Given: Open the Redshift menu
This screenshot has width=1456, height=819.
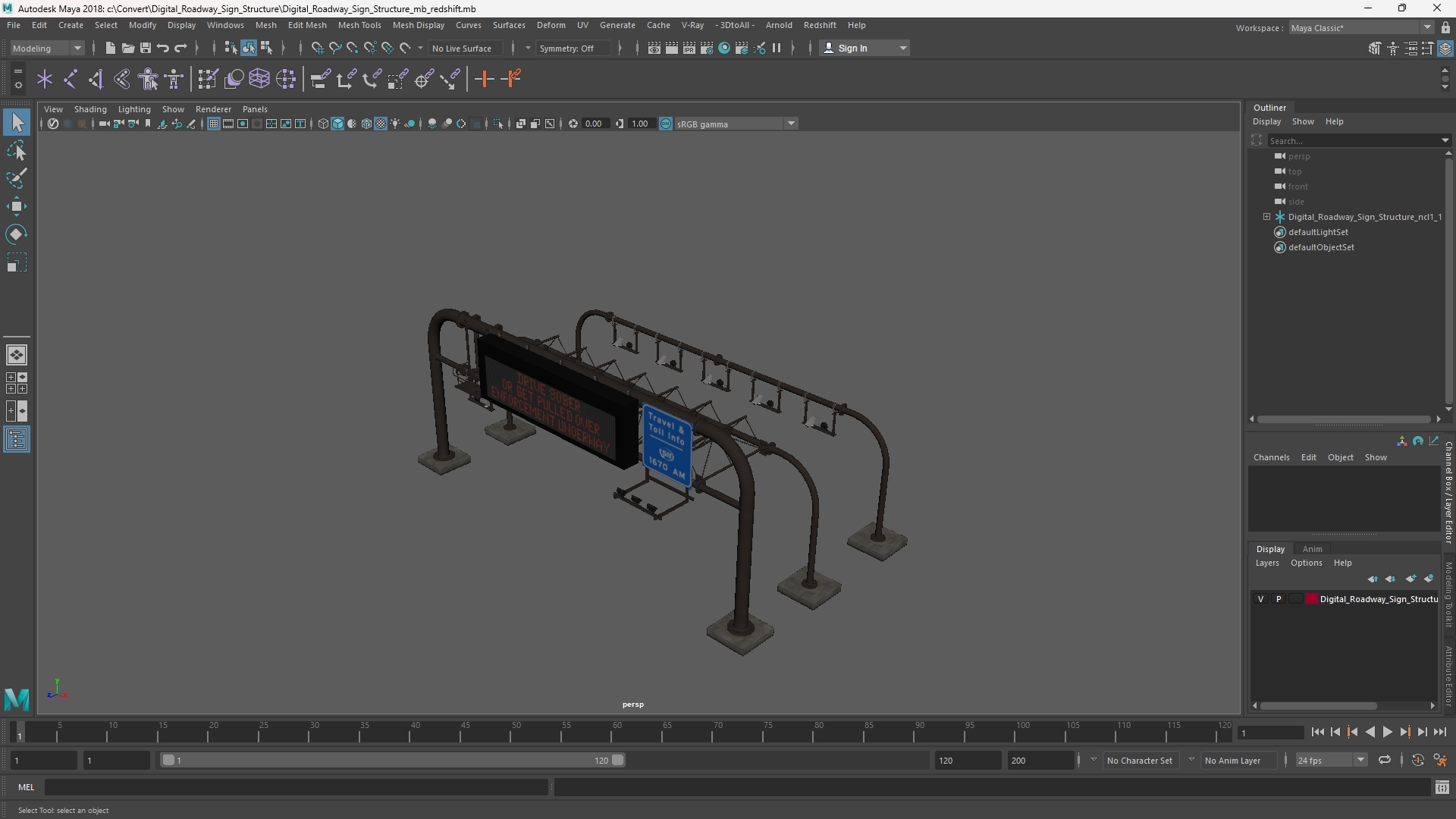Looking at the screenshot, I should click(819, 25).
